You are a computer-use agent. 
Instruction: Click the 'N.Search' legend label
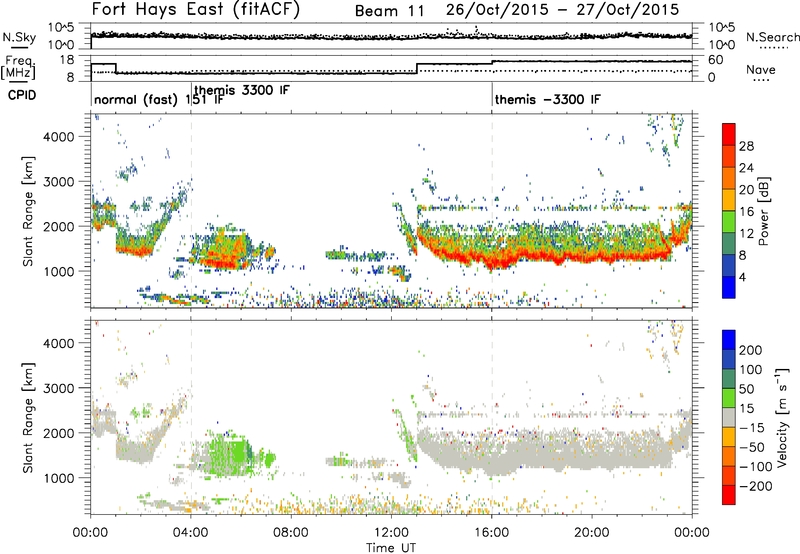(x=772, y=37)
